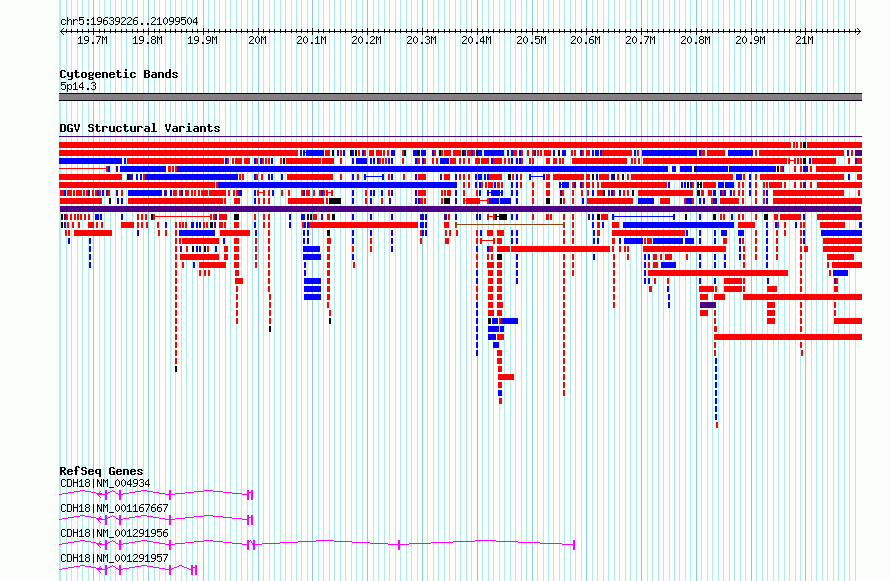This screenshot has width=890, height=581.
Task: Click the 19.9M ruler position label
Action: 203,40
